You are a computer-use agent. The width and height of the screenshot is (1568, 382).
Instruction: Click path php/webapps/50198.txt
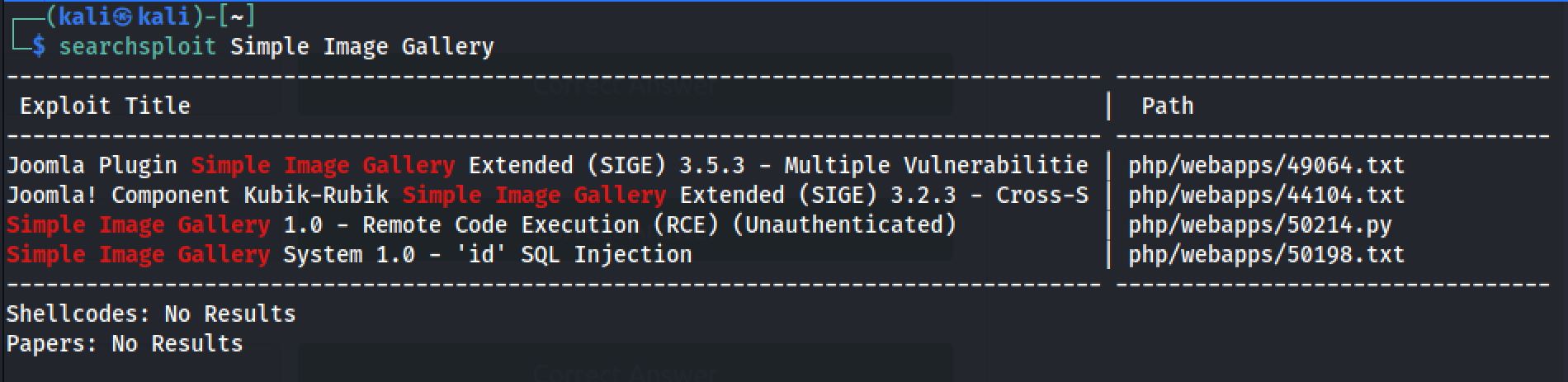point(1266,254)
